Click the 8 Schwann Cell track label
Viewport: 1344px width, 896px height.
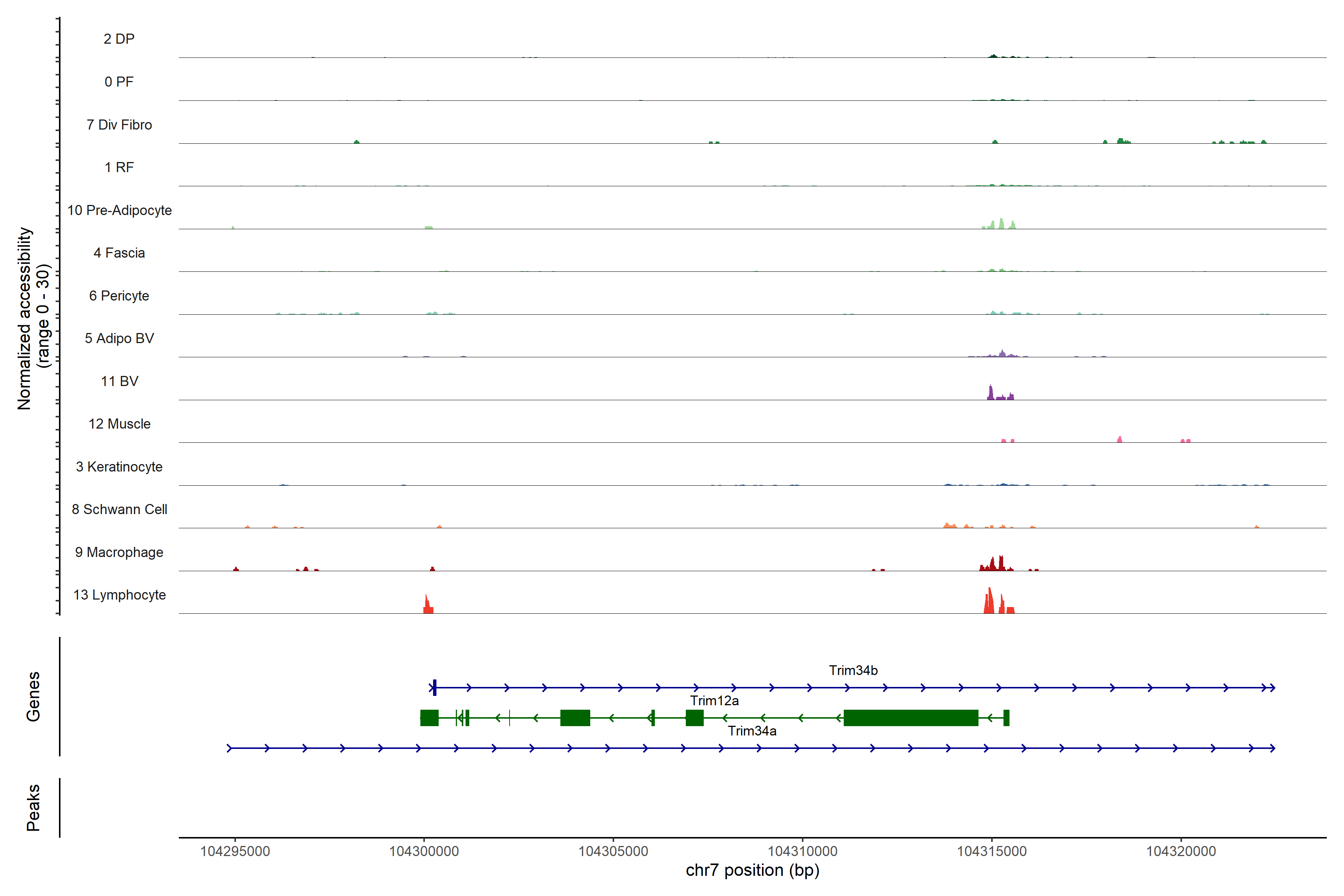tap(119, 509)
